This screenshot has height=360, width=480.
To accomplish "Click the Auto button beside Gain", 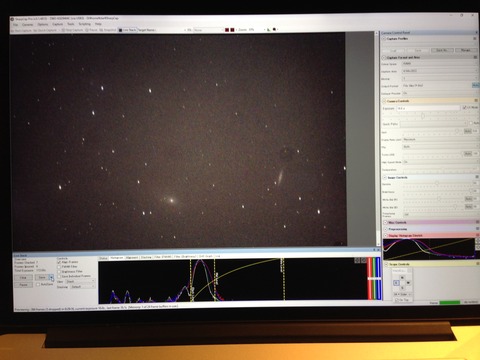I will coord(468,132).
